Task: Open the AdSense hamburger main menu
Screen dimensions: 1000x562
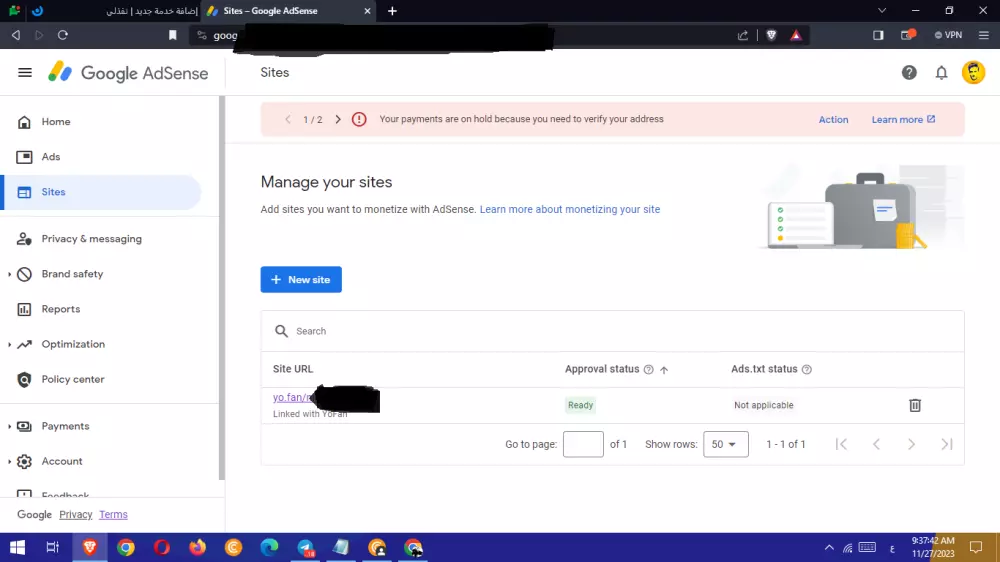Action: [x=25, y=73]
